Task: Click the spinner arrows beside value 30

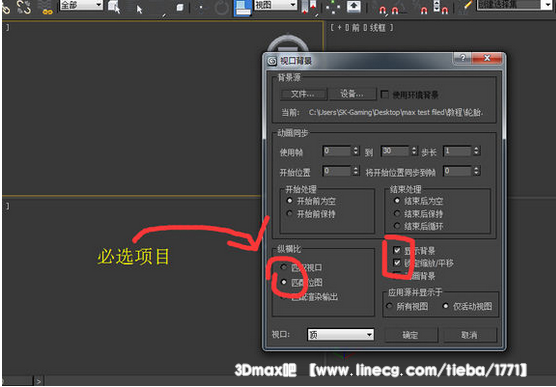Action: (414, 151)
